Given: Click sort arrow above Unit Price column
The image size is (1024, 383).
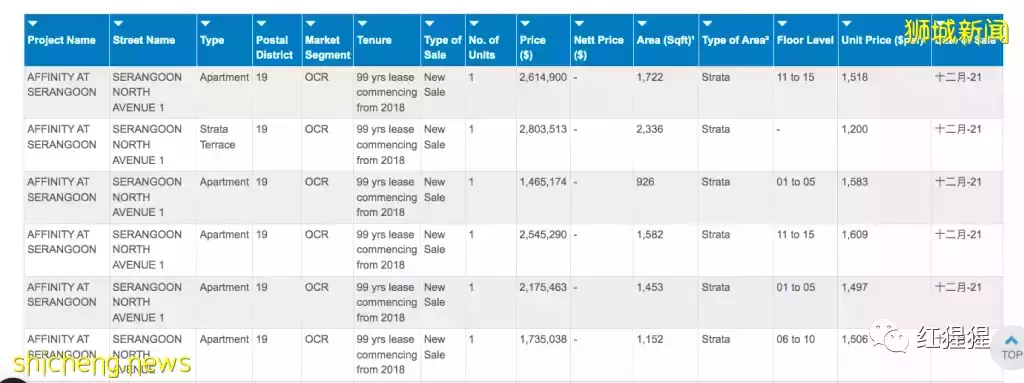Looking at the screenshot, I should (x=847, y=24).
